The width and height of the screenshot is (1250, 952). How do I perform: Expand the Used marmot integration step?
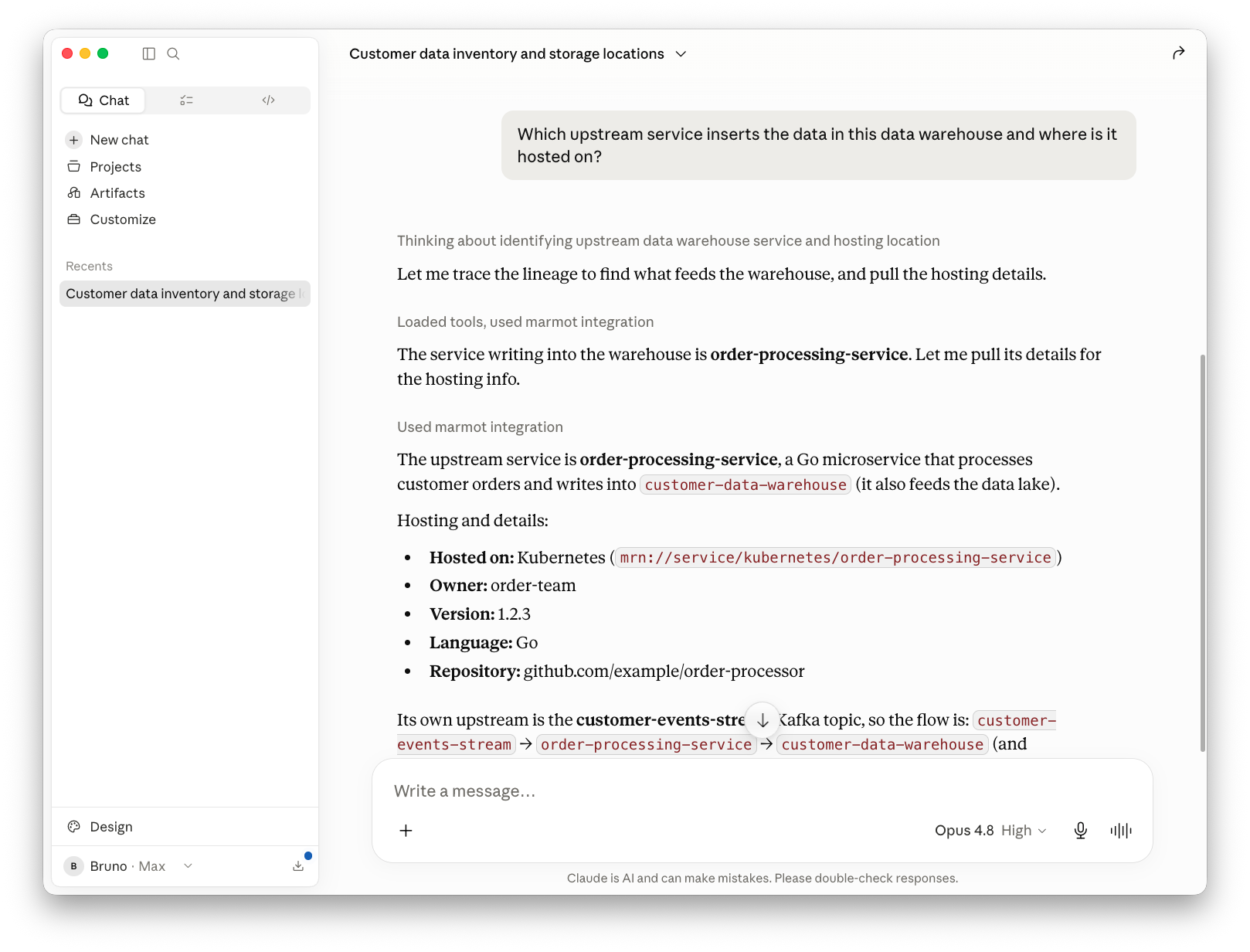(x=480, y=427)
